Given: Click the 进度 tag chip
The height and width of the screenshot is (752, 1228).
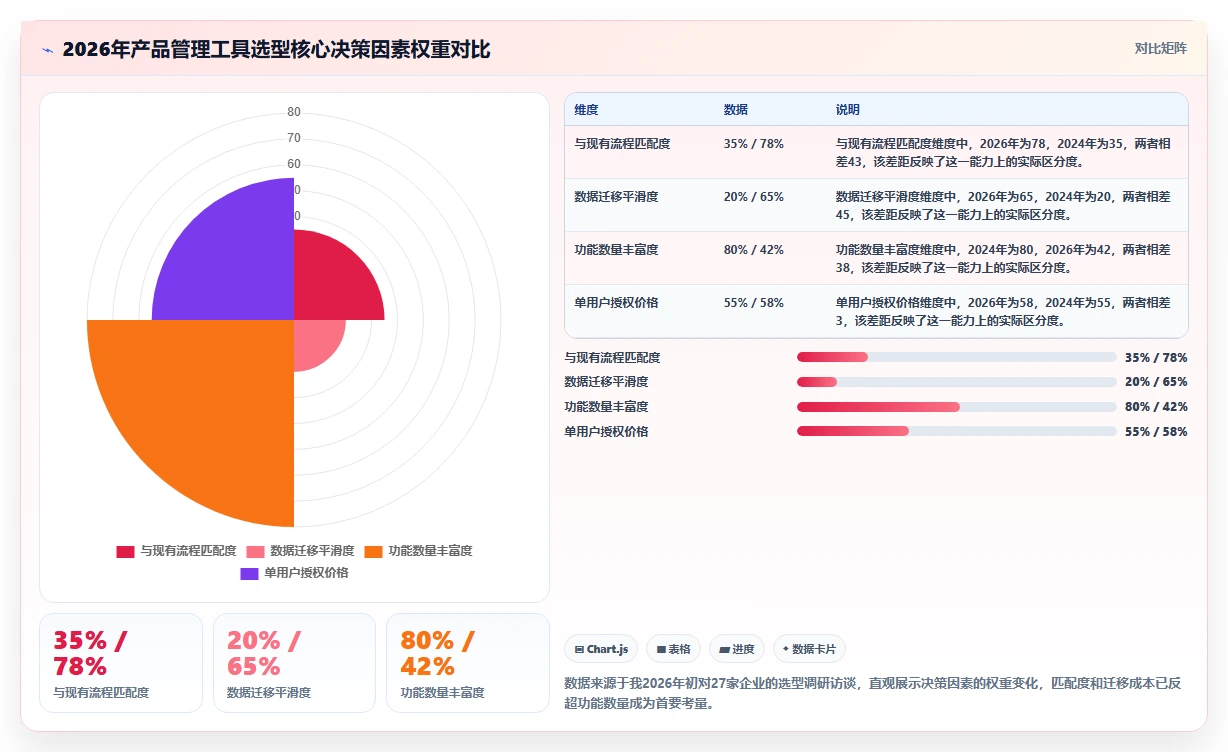Looking at the screenshot, I should pos(737,649).
